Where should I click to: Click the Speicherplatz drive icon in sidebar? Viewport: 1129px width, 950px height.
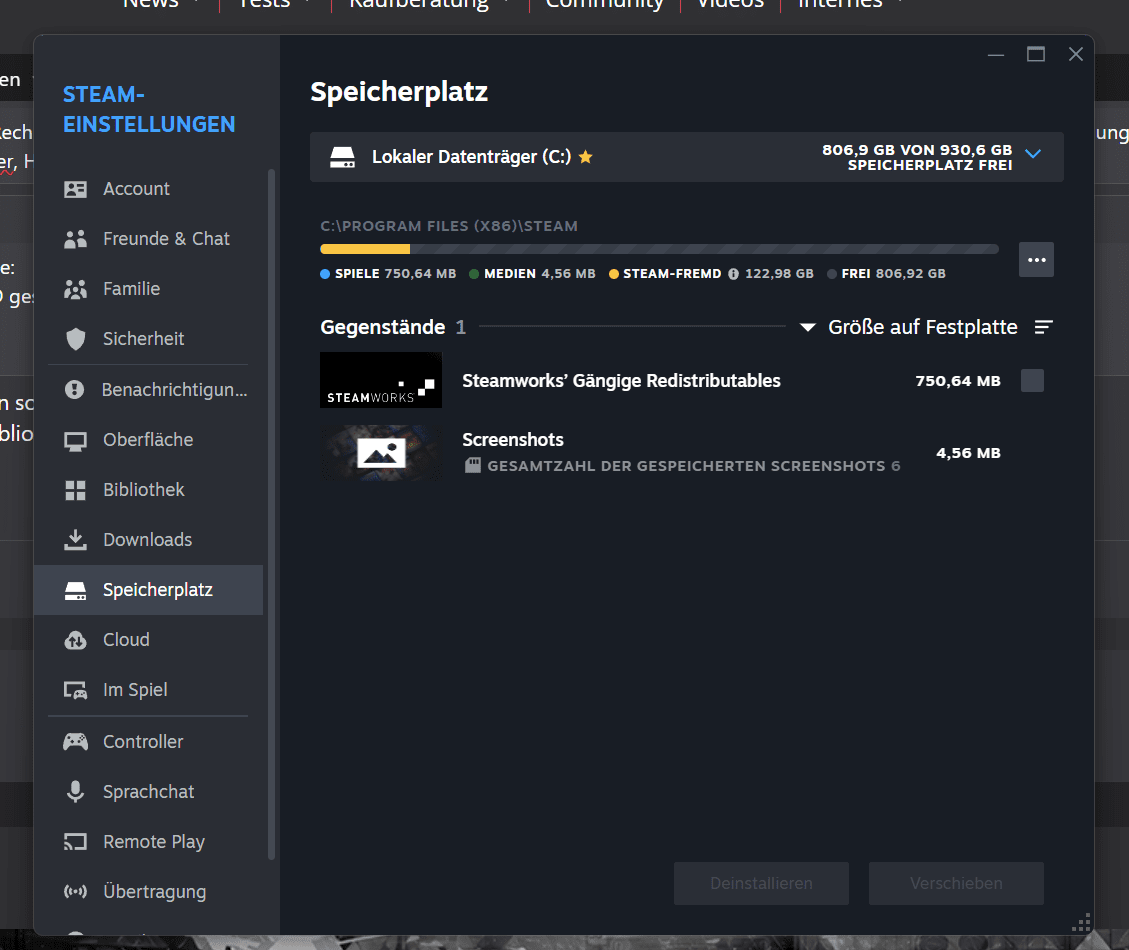click(76, 591)
